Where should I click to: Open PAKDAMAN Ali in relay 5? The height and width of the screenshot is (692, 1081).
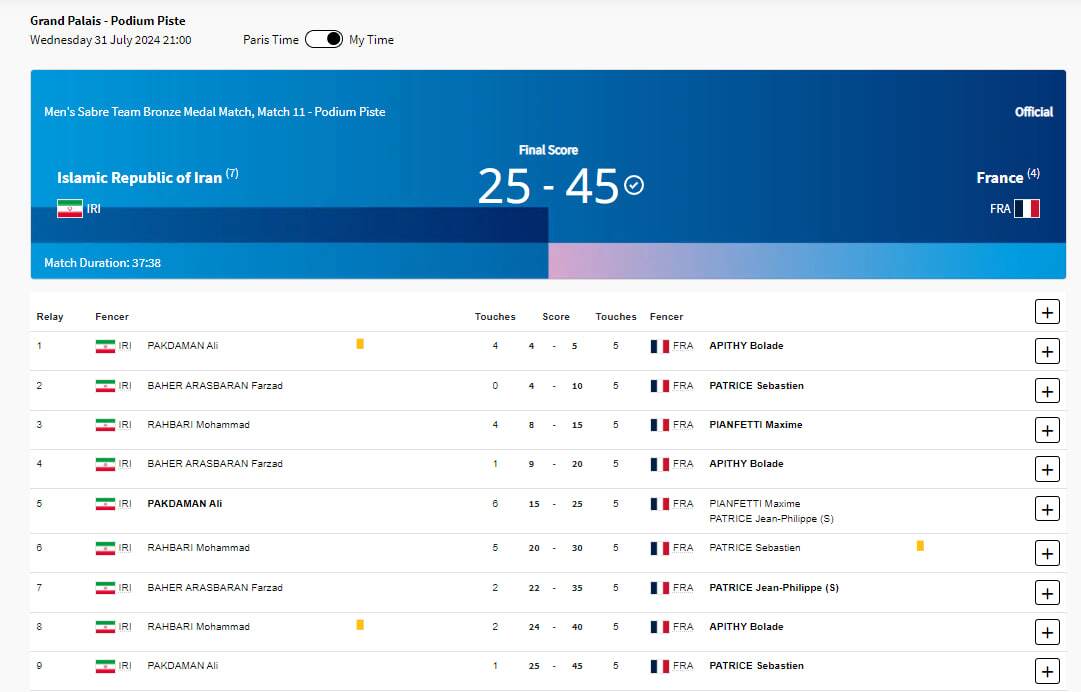pyautogui.click(x=185, y=504)
